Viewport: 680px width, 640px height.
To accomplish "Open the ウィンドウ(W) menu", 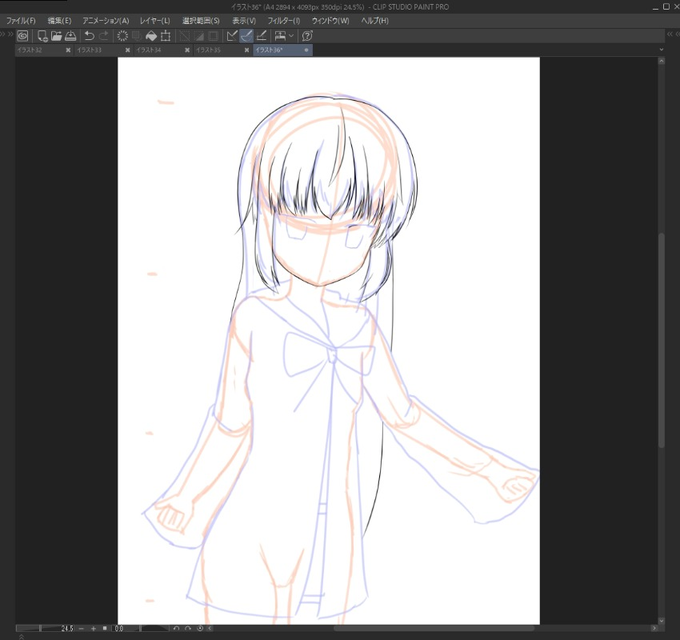I will click(330, 21).
